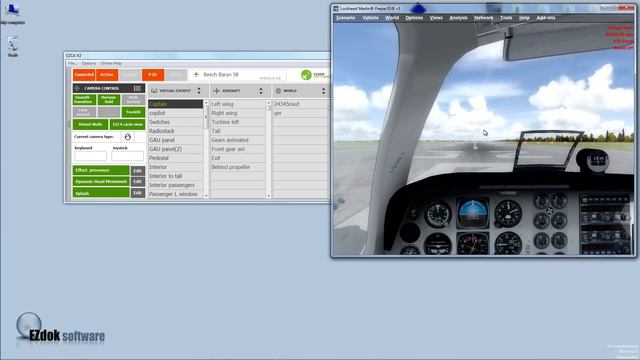The width and height of the screenshot is (640, 360).
Task: Open the Options menu in EZCA
Action: [89, 64]
